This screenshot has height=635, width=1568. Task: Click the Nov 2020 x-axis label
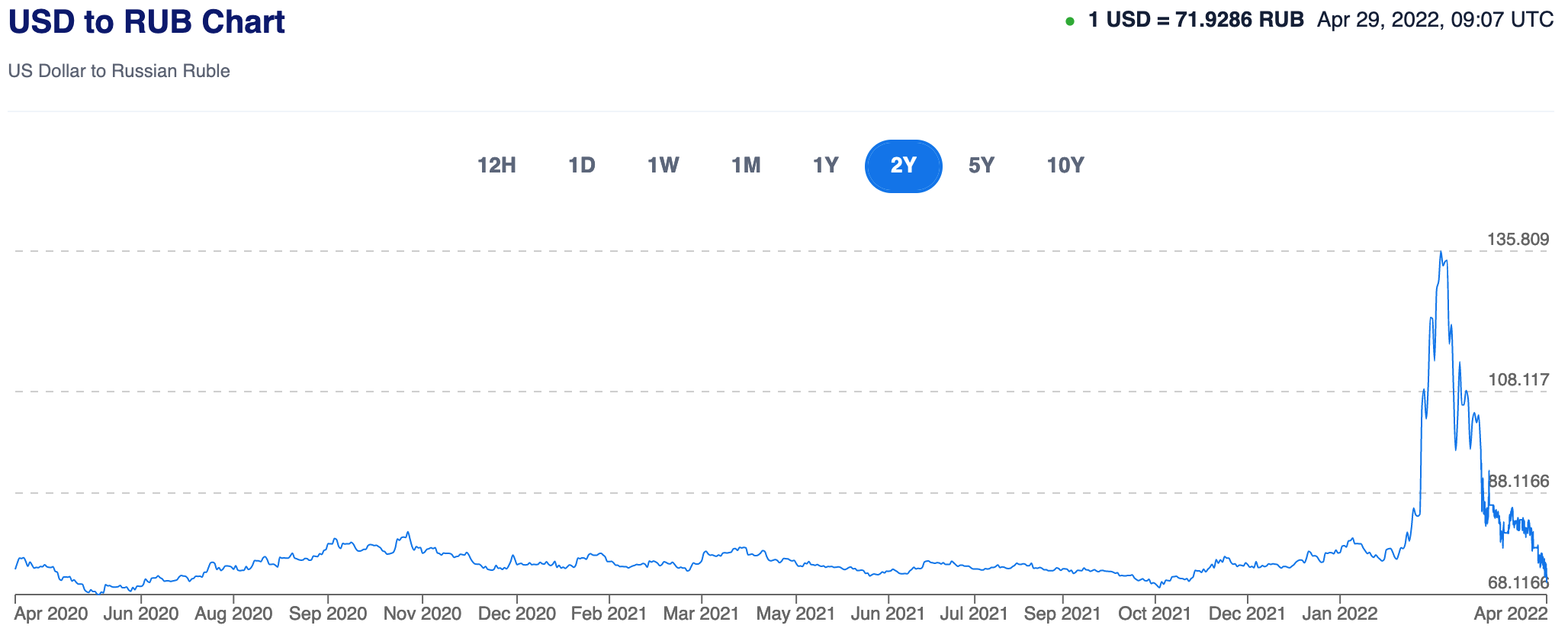pyautogui.click(x=422, y=614)
